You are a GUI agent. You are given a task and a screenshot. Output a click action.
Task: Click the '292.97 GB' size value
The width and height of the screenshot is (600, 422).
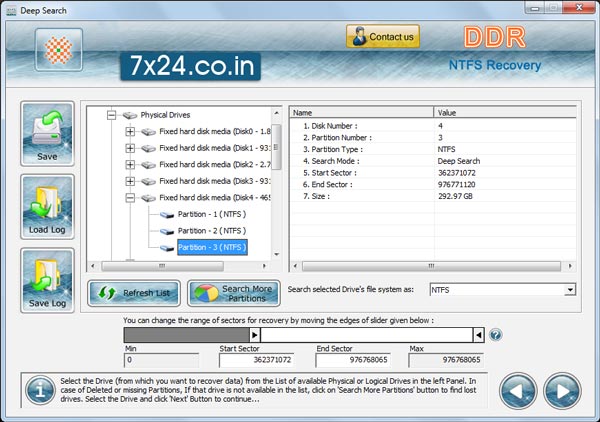coord(455,196)
